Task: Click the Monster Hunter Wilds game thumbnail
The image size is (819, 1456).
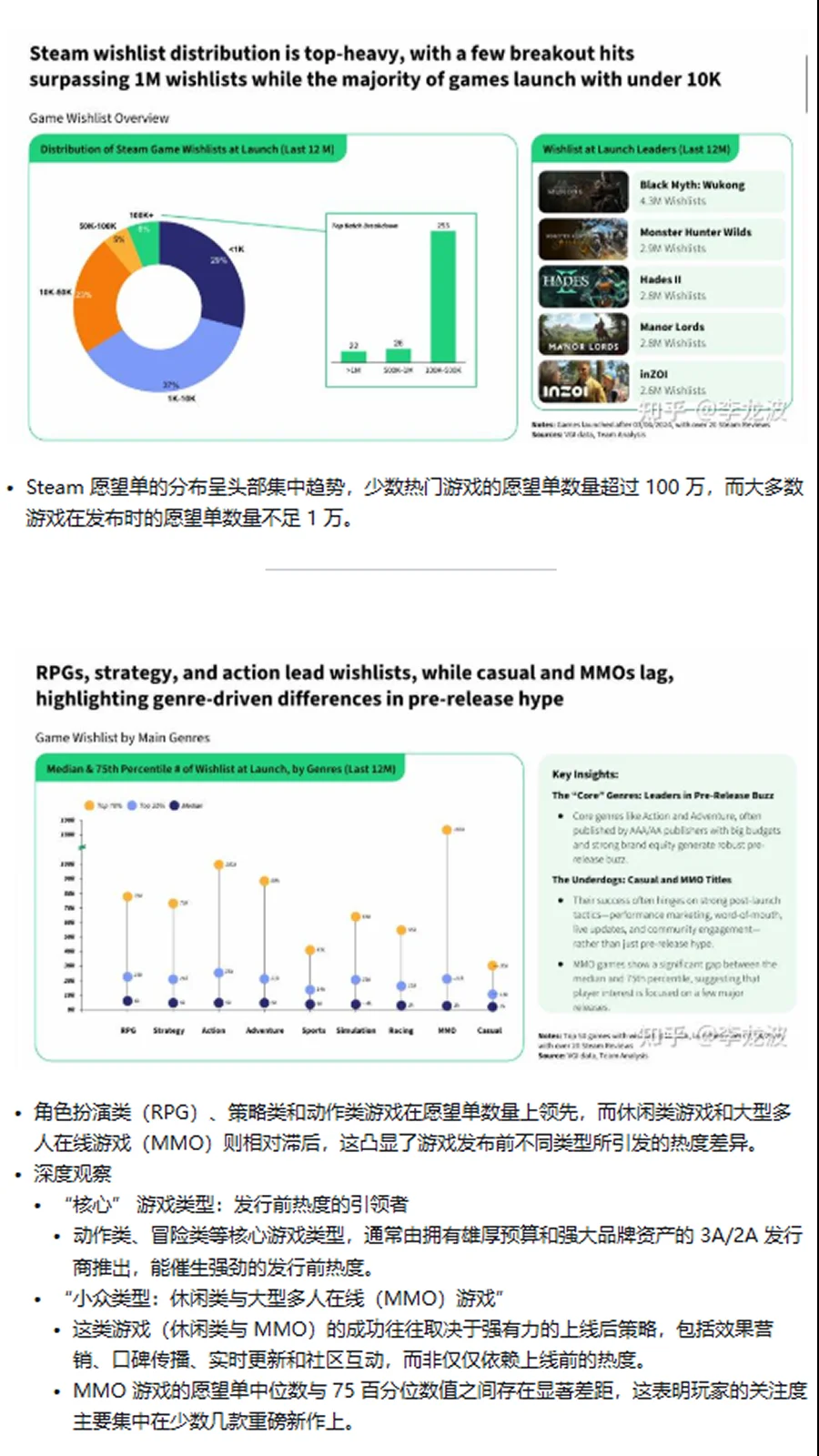Action: click(x=583, y=239)
